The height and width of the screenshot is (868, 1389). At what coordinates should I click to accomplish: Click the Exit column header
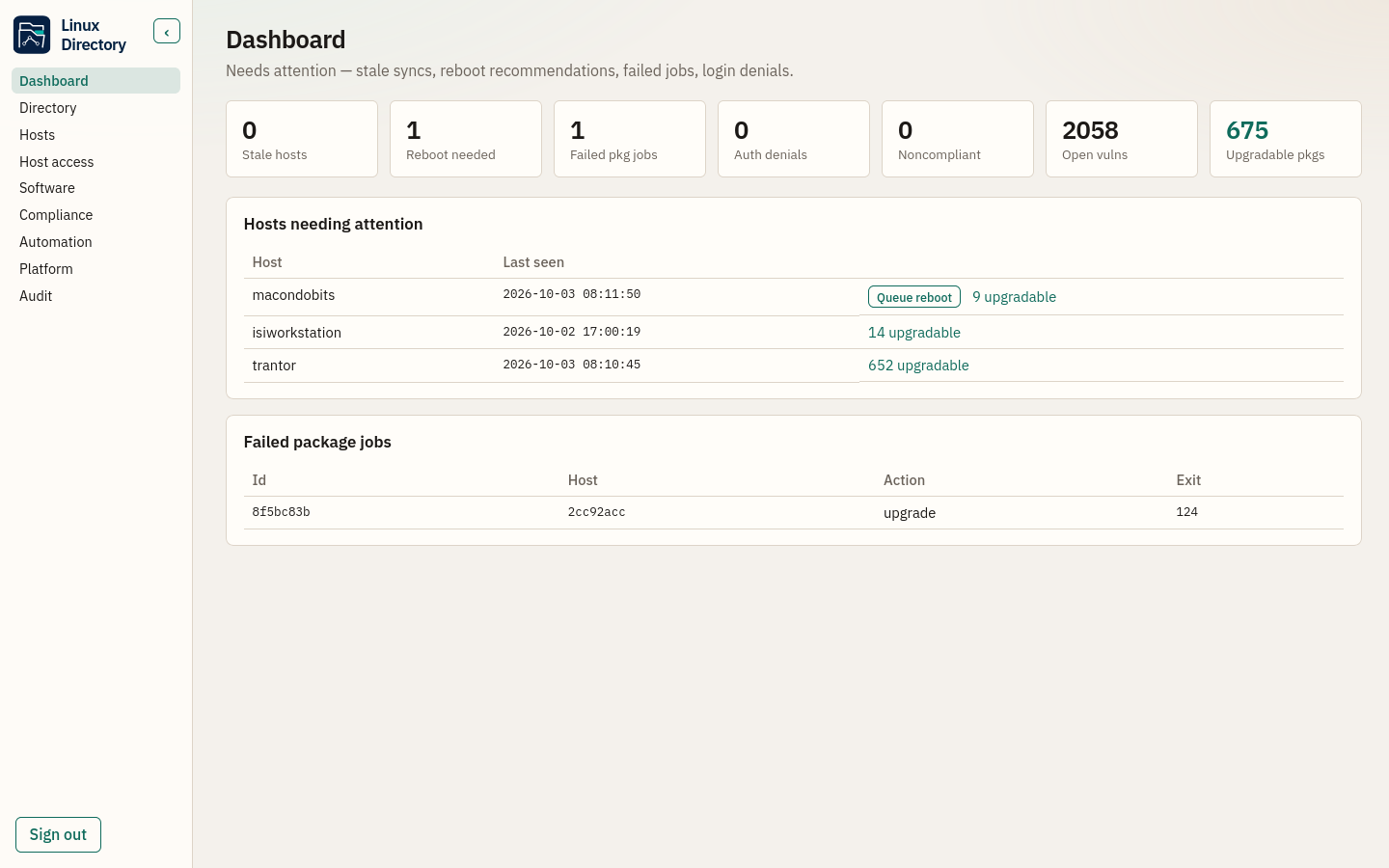[1188, 480]
